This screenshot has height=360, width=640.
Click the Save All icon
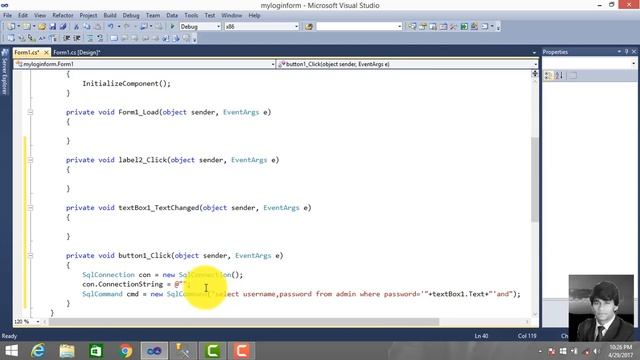click(63, 27)
